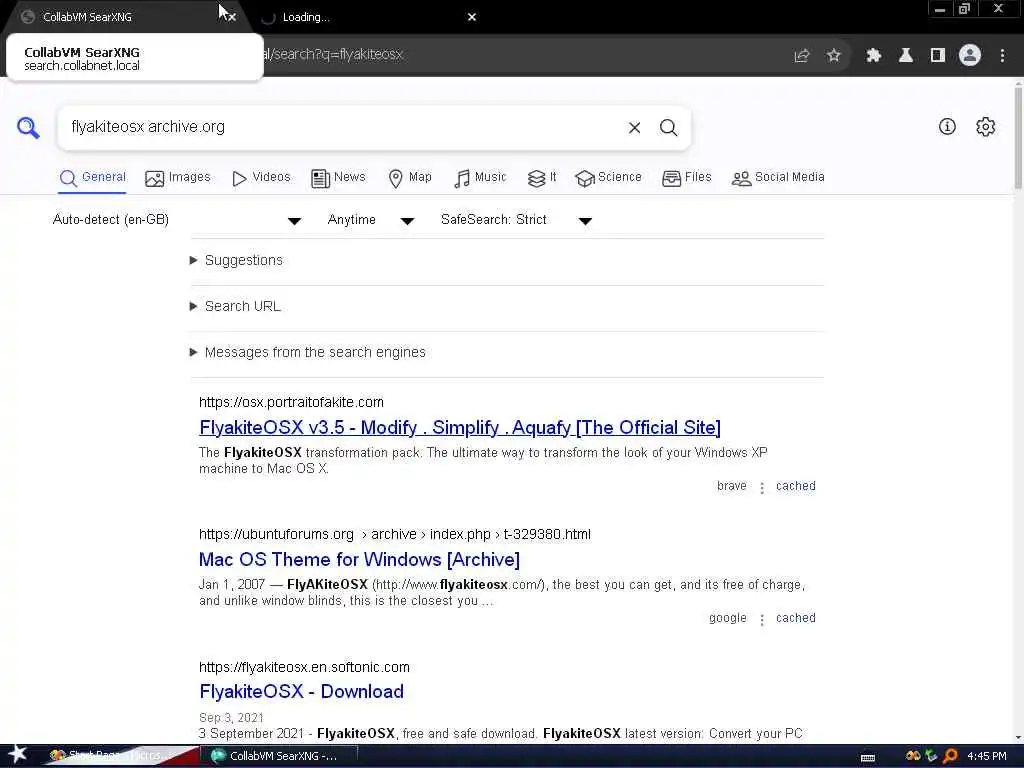Switch to Files category
Screen dimensions: 1024x768
686,178
